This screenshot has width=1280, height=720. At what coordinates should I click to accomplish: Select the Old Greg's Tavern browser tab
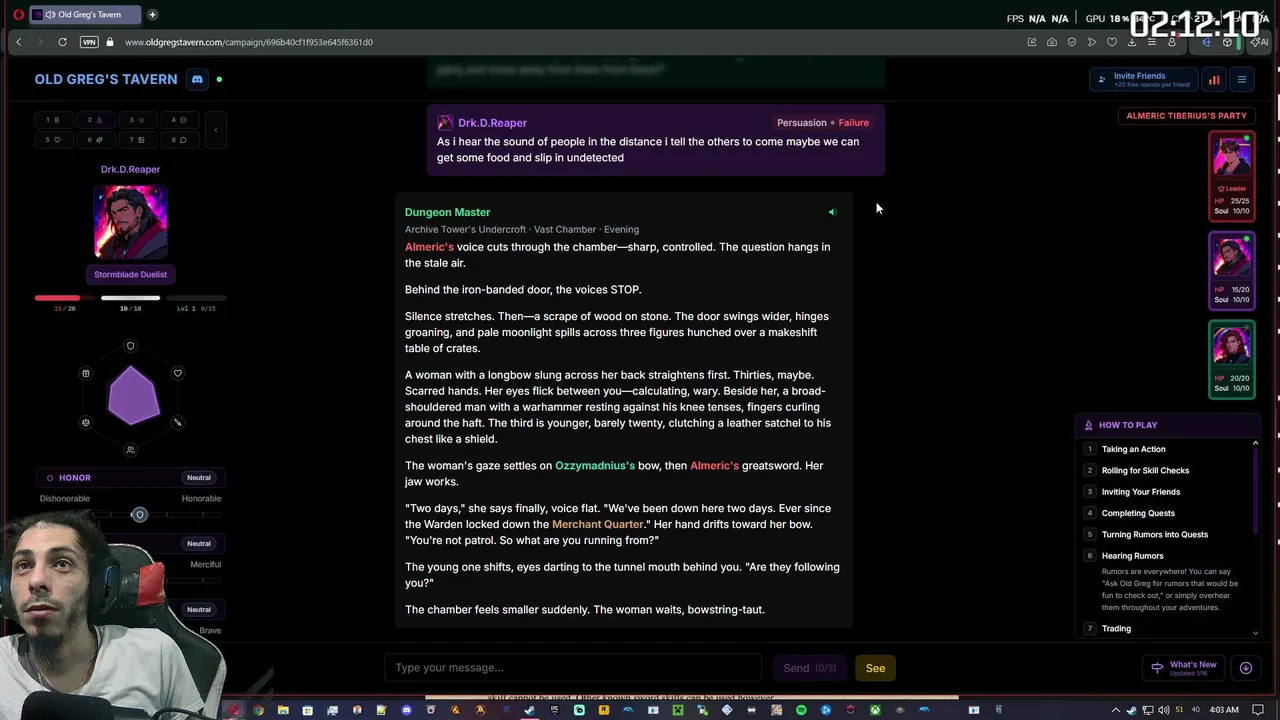click(x=83, y=14)
